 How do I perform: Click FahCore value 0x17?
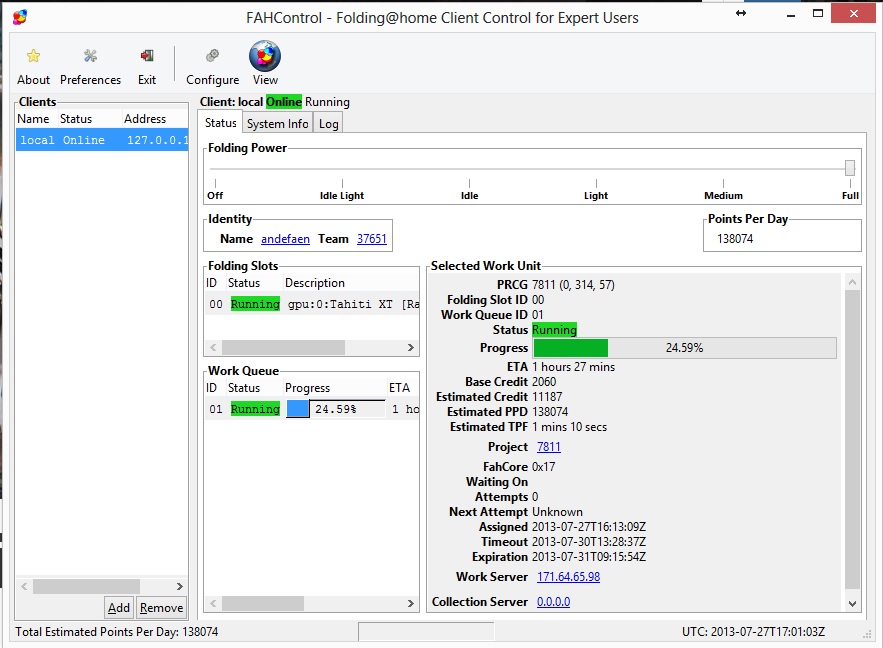pos(543,467)
